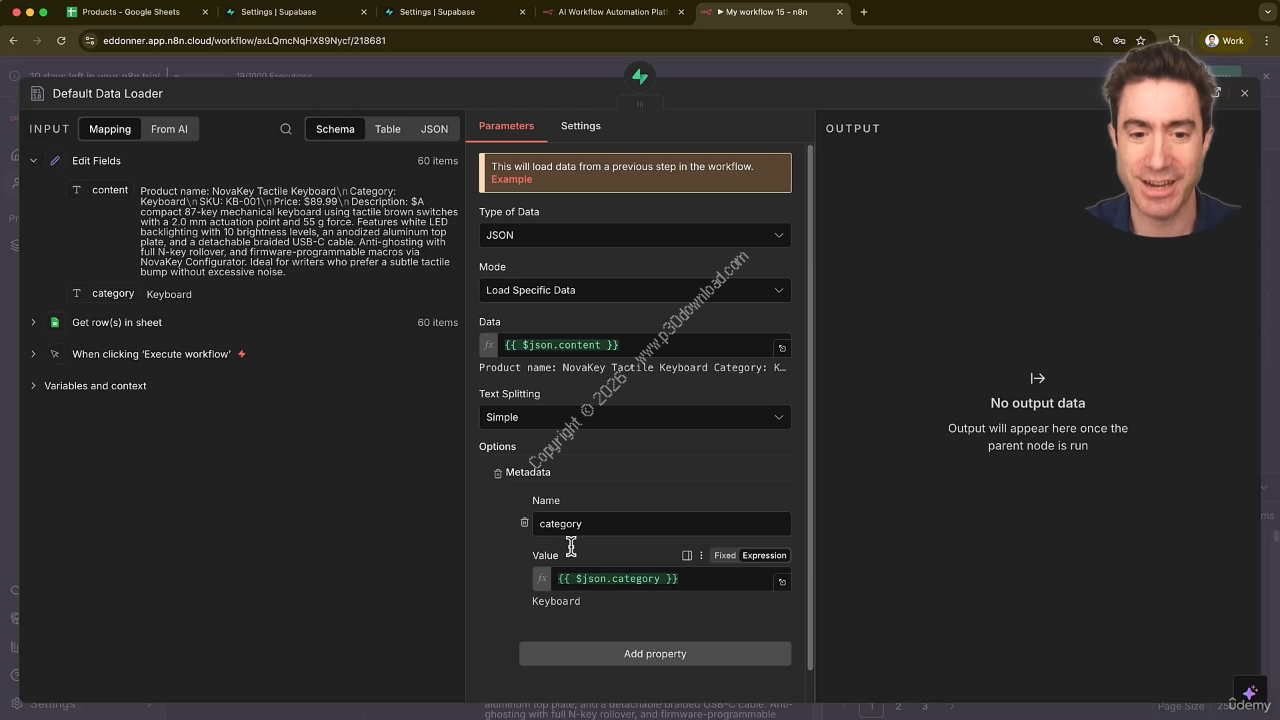Screen dimensions: 1280x720
Task: Switch input to From AI mode
Action: pyautogui.click(x=169, y=129)
